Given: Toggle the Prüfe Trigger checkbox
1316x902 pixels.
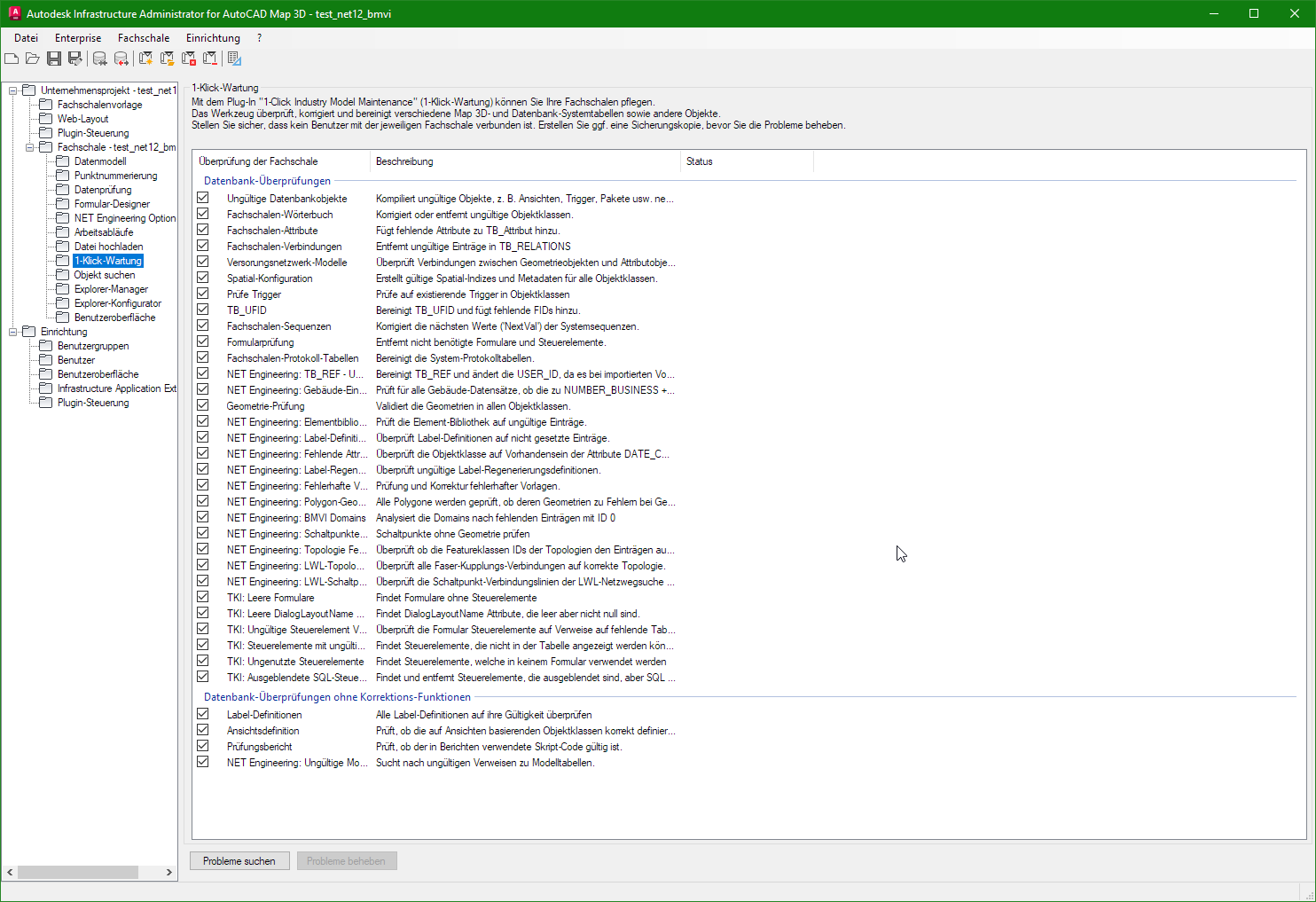Looking at the screenshot, I should (203, 294).
